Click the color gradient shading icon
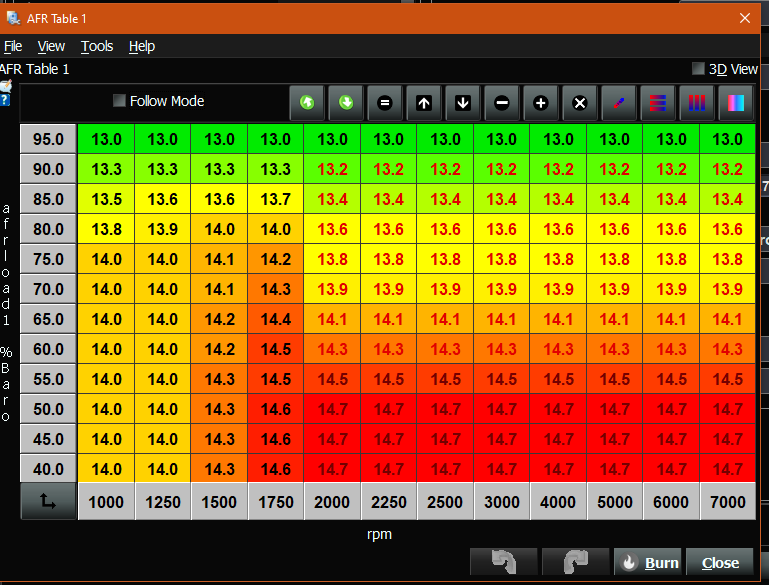 tap(735, 103)
